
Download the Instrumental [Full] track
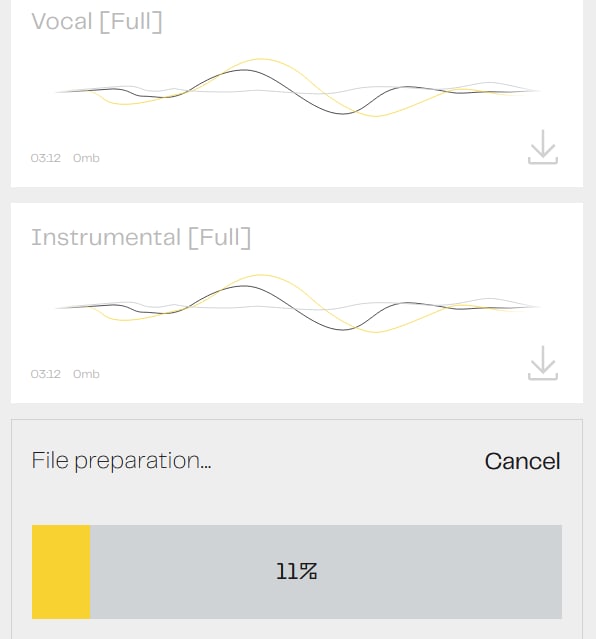(543, 363)
